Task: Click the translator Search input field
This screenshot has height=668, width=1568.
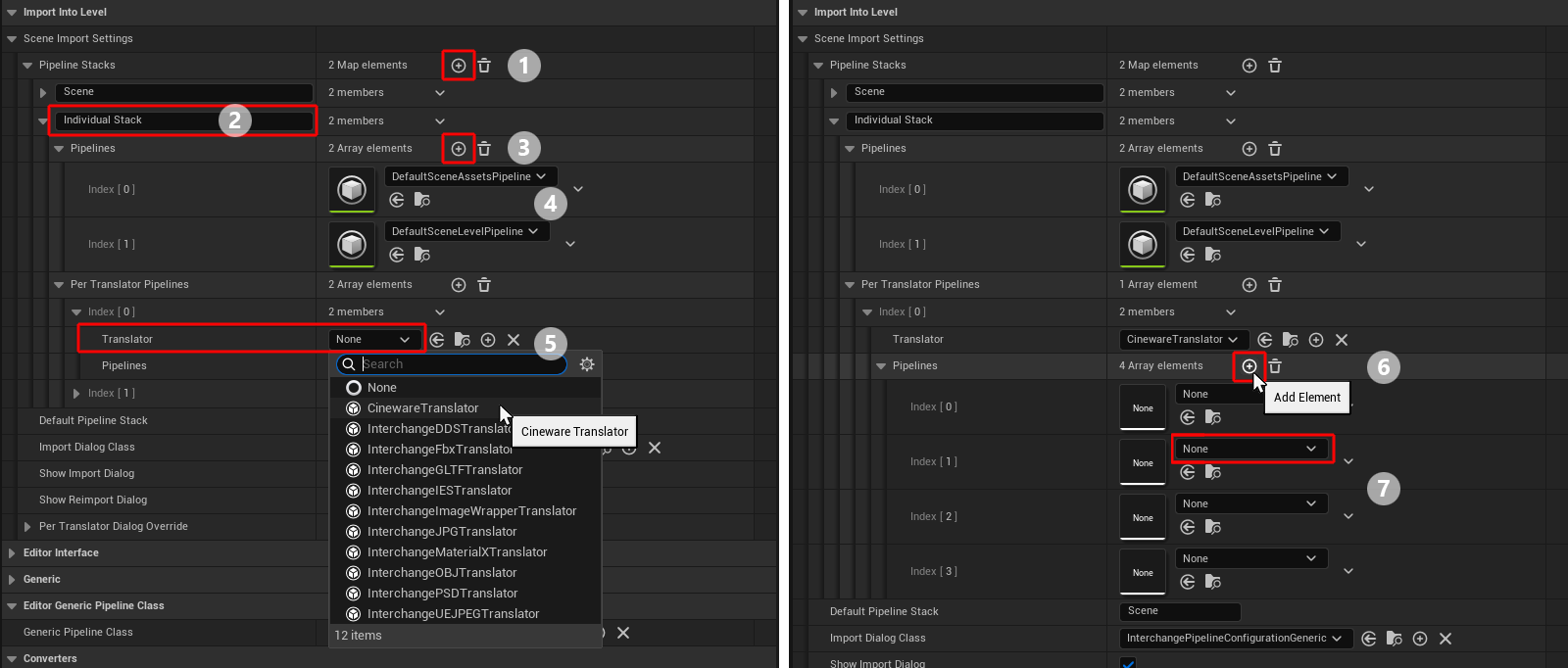Action: click(461, 364)
